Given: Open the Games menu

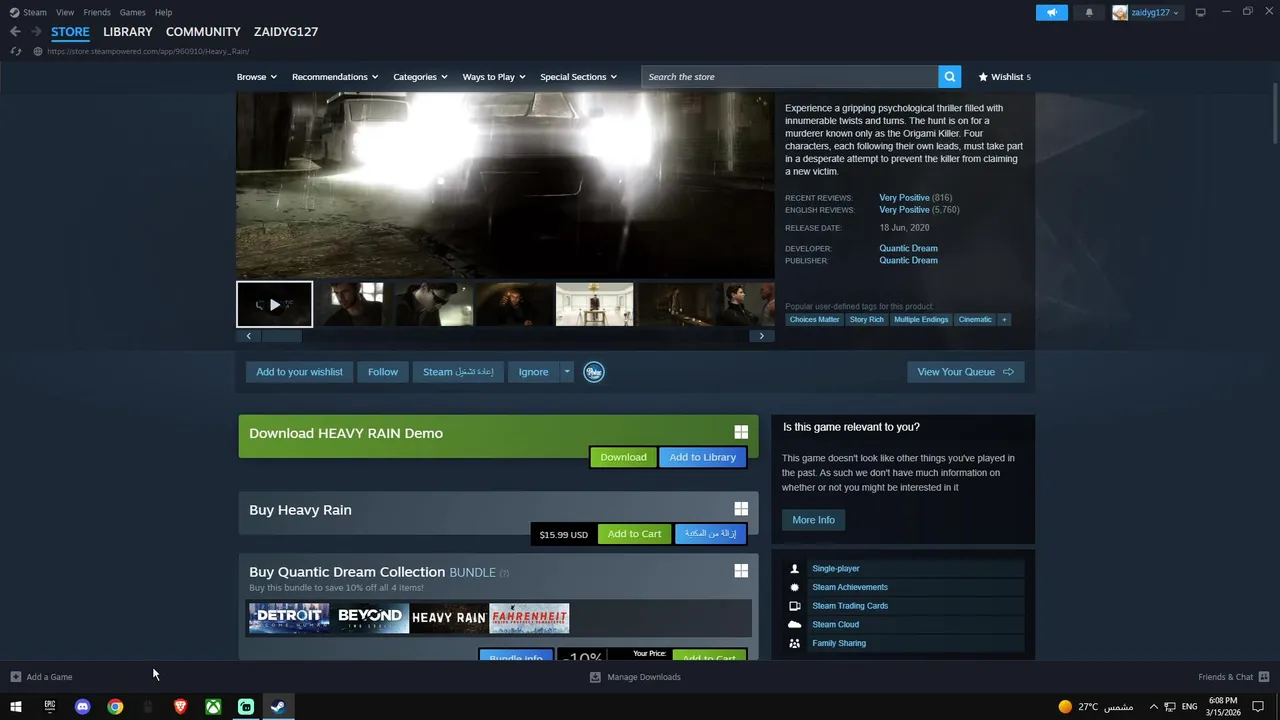Looking at the screenshot, I should [133, 12].
